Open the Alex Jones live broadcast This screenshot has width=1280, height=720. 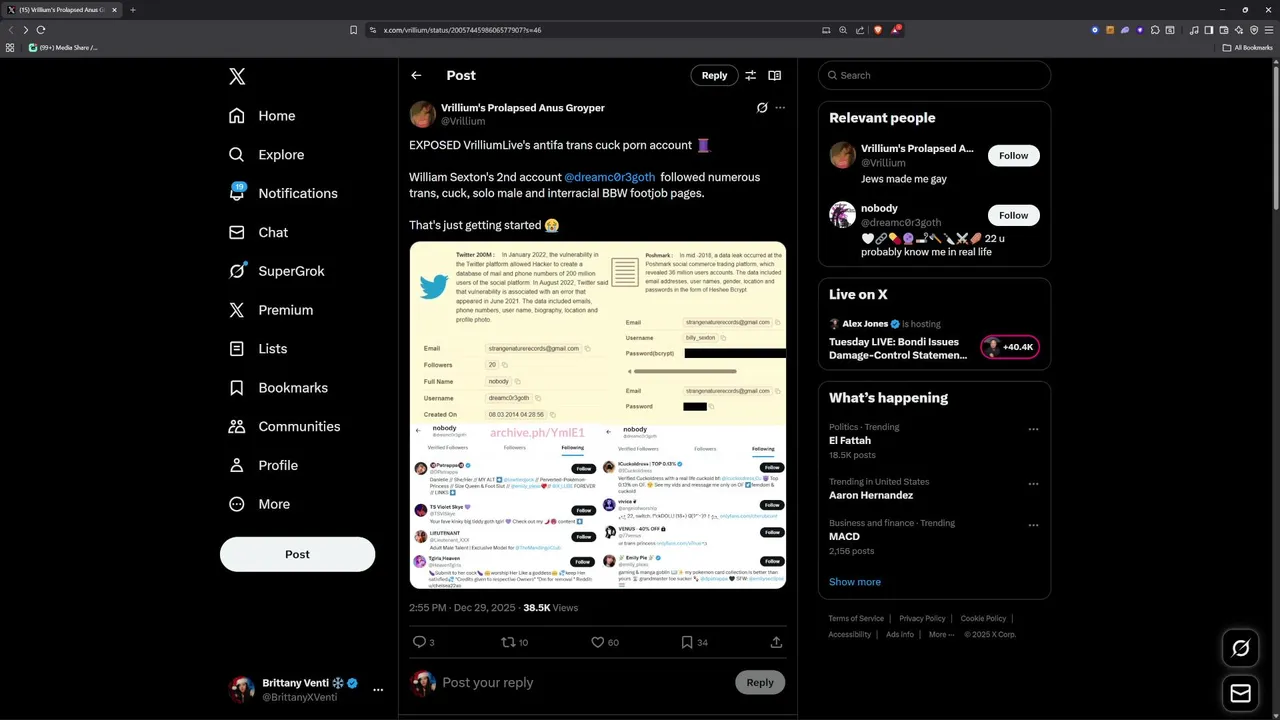click(x=898, y=340)
